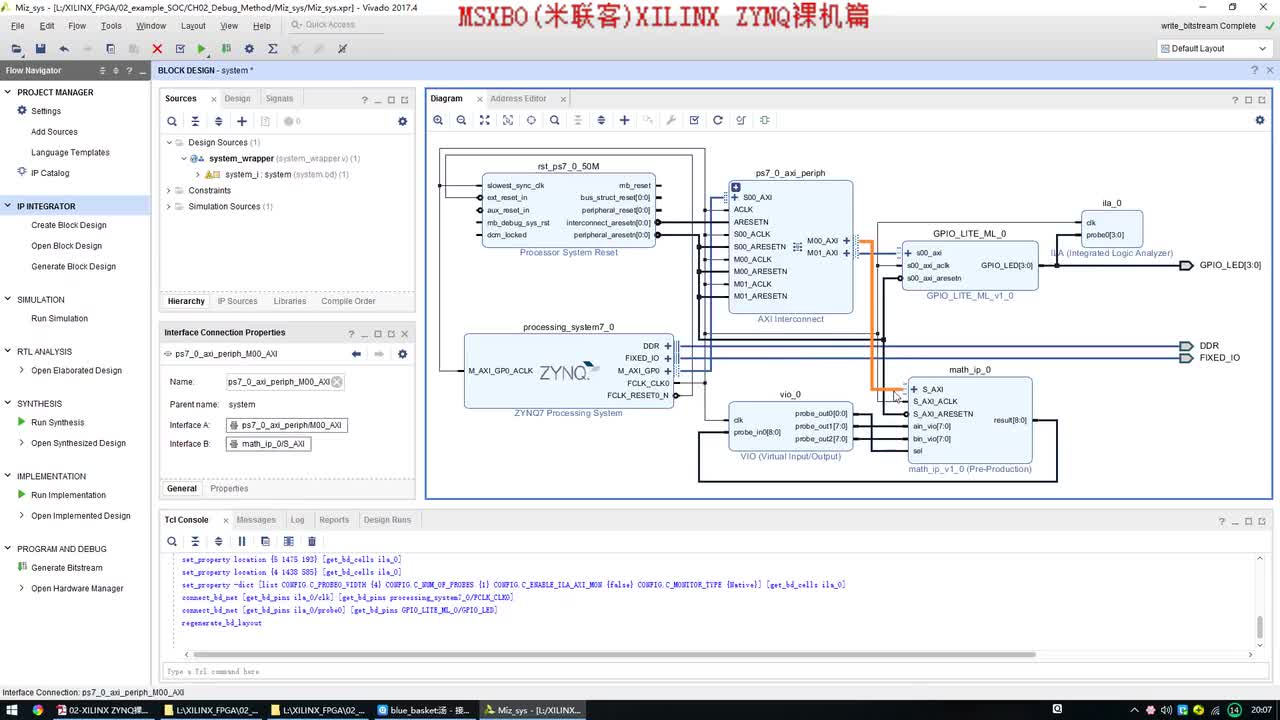Image resolution: width=1280 pixels, height=720 pixels.
Task: Open the Default Layout dropdown
Action: pos(1213,48)
